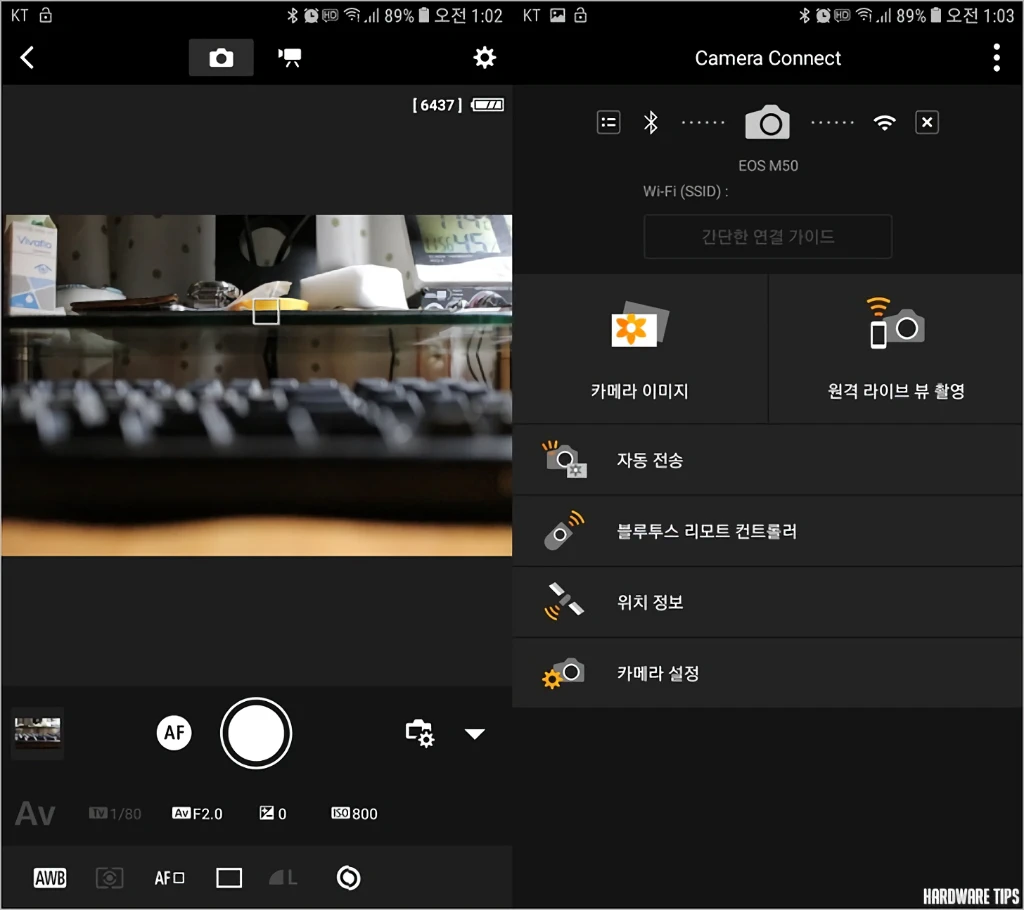Screen dimensions: 1024x910
Task: Tap the EOS M50 camera icon
Action: click(x=768, y=122)
